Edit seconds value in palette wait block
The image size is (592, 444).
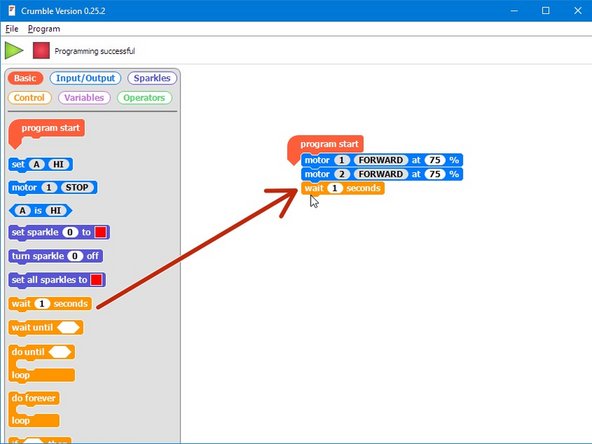42,304
